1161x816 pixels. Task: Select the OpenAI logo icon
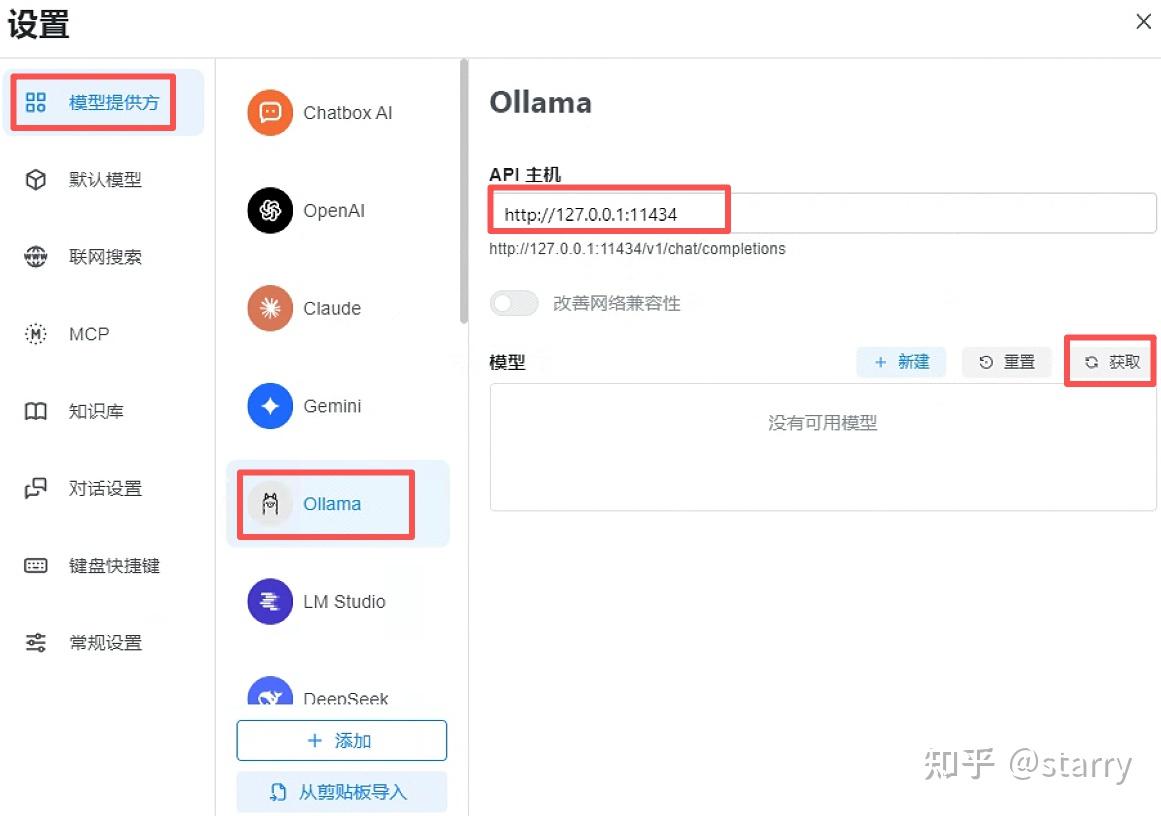coord(270,211)
